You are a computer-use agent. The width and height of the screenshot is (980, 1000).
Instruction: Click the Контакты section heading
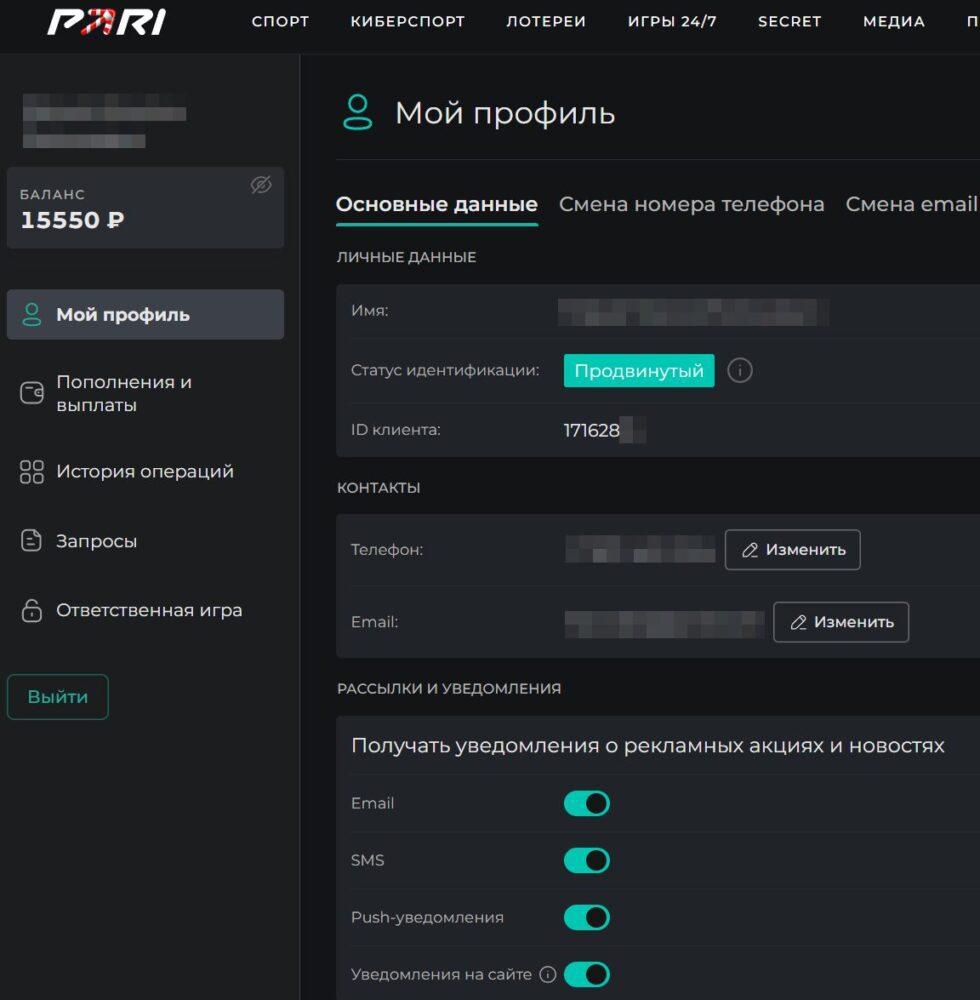pyautogui.click(x=378, y=488)
